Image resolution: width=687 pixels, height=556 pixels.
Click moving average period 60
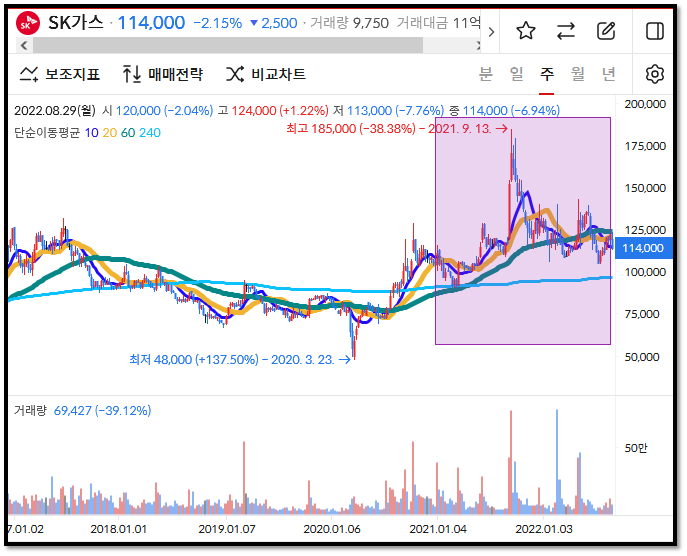128,133
